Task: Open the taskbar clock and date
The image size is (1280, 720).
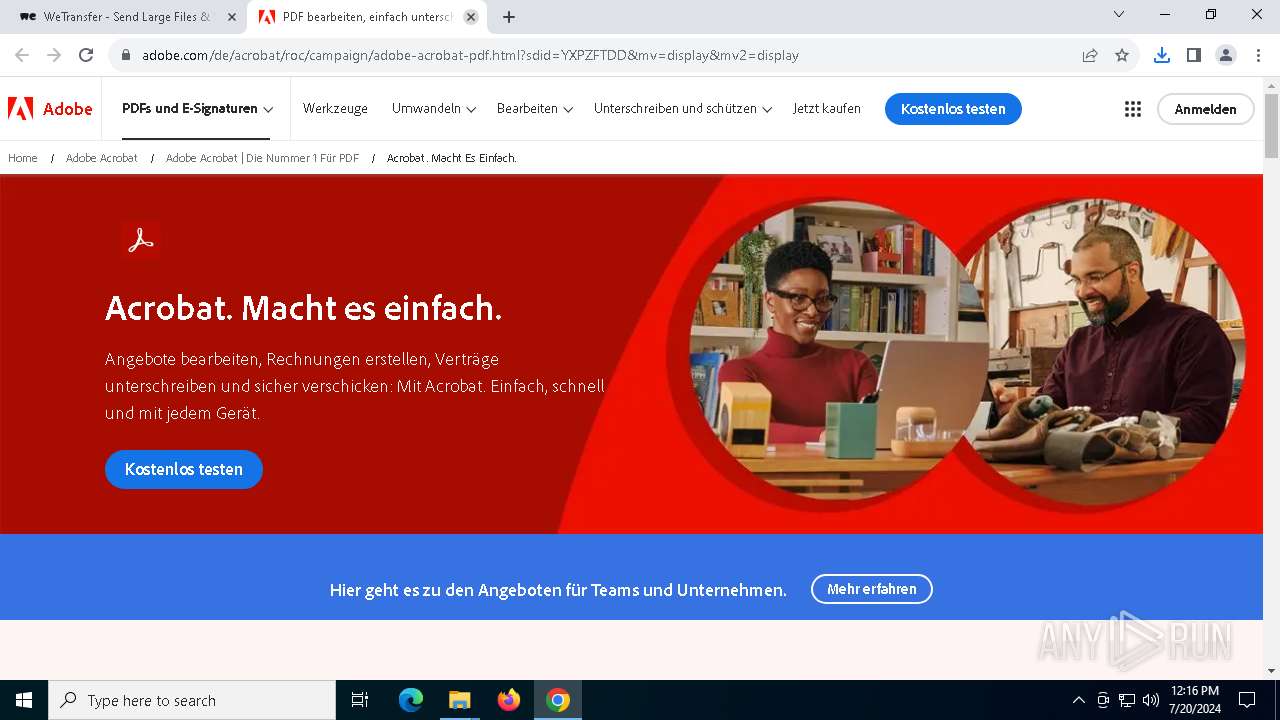Action: pyautogui.click(x=1194, y=700)
